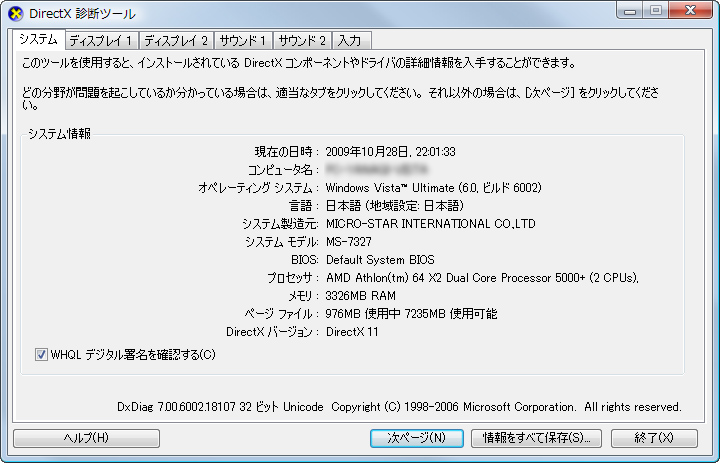Click the MS-7327 model value
Viewport: 720px width, 463px height.
(x=349, y=242)
